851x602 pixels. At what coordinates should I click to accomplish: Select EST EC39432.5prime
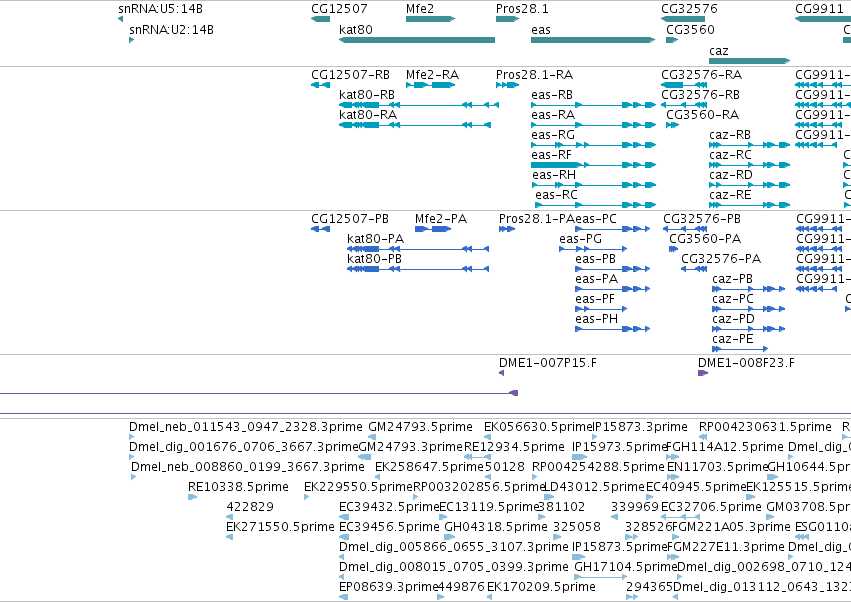(389, 507)
